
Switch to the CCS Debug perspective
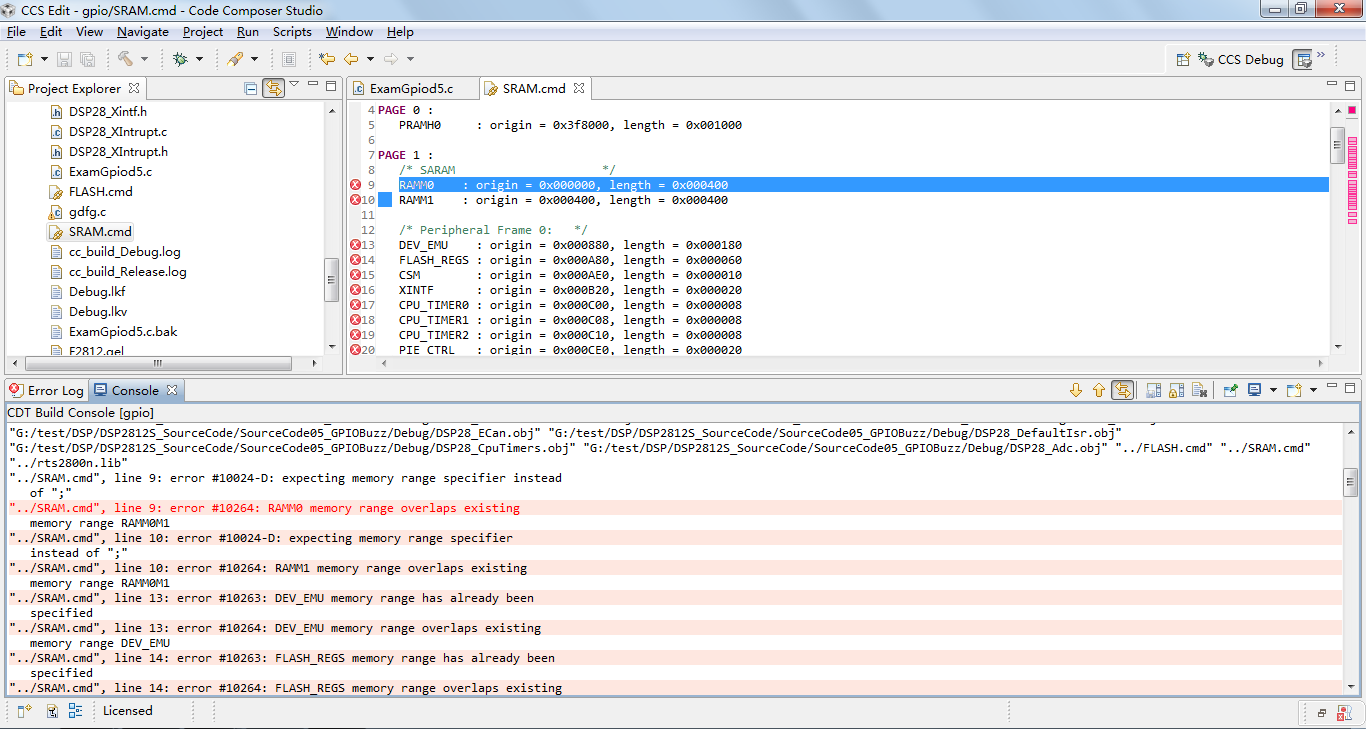1240,59
